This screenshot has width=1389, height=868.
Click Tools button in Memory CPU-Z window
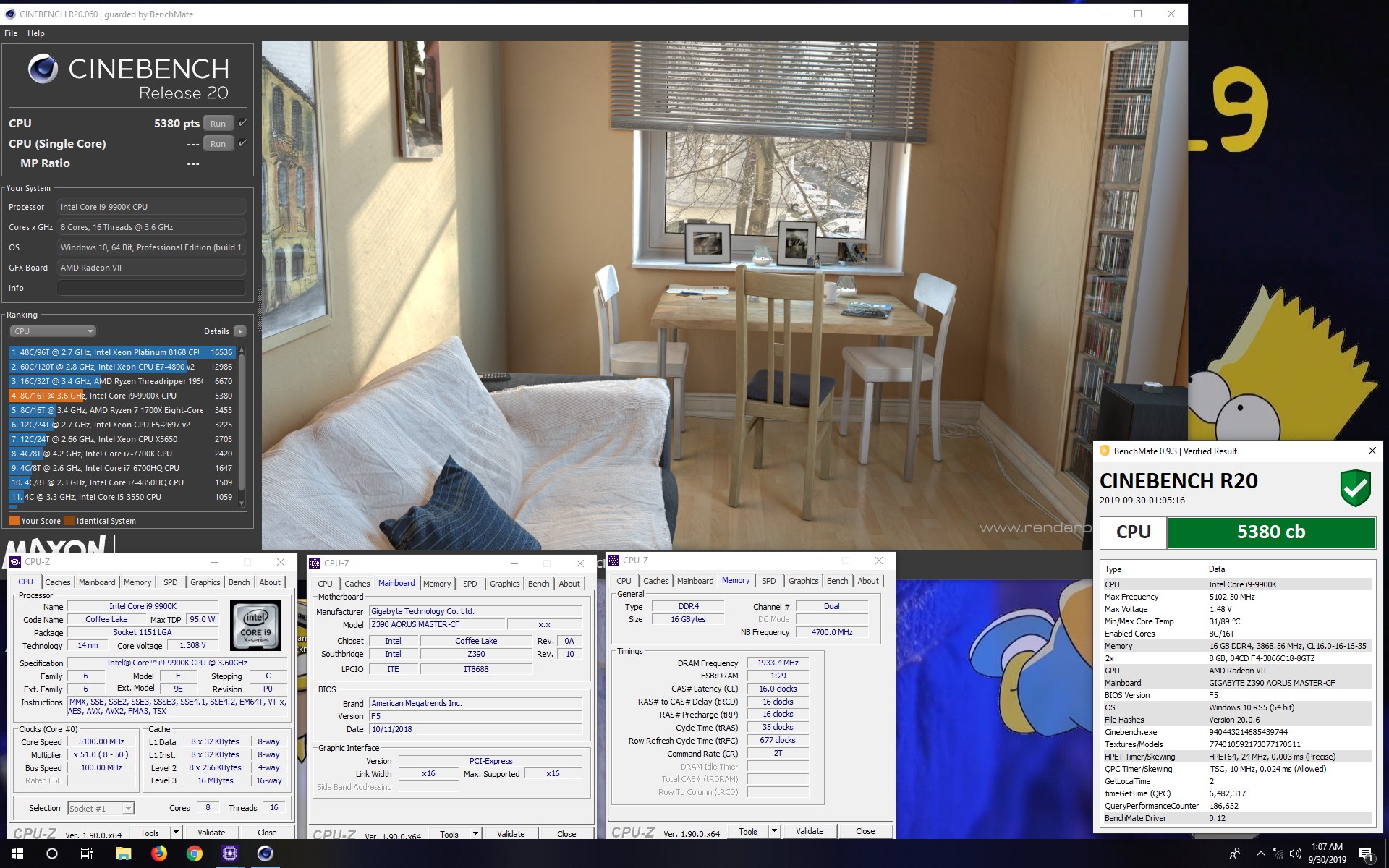pyautogui.click(x=748, y=831)
